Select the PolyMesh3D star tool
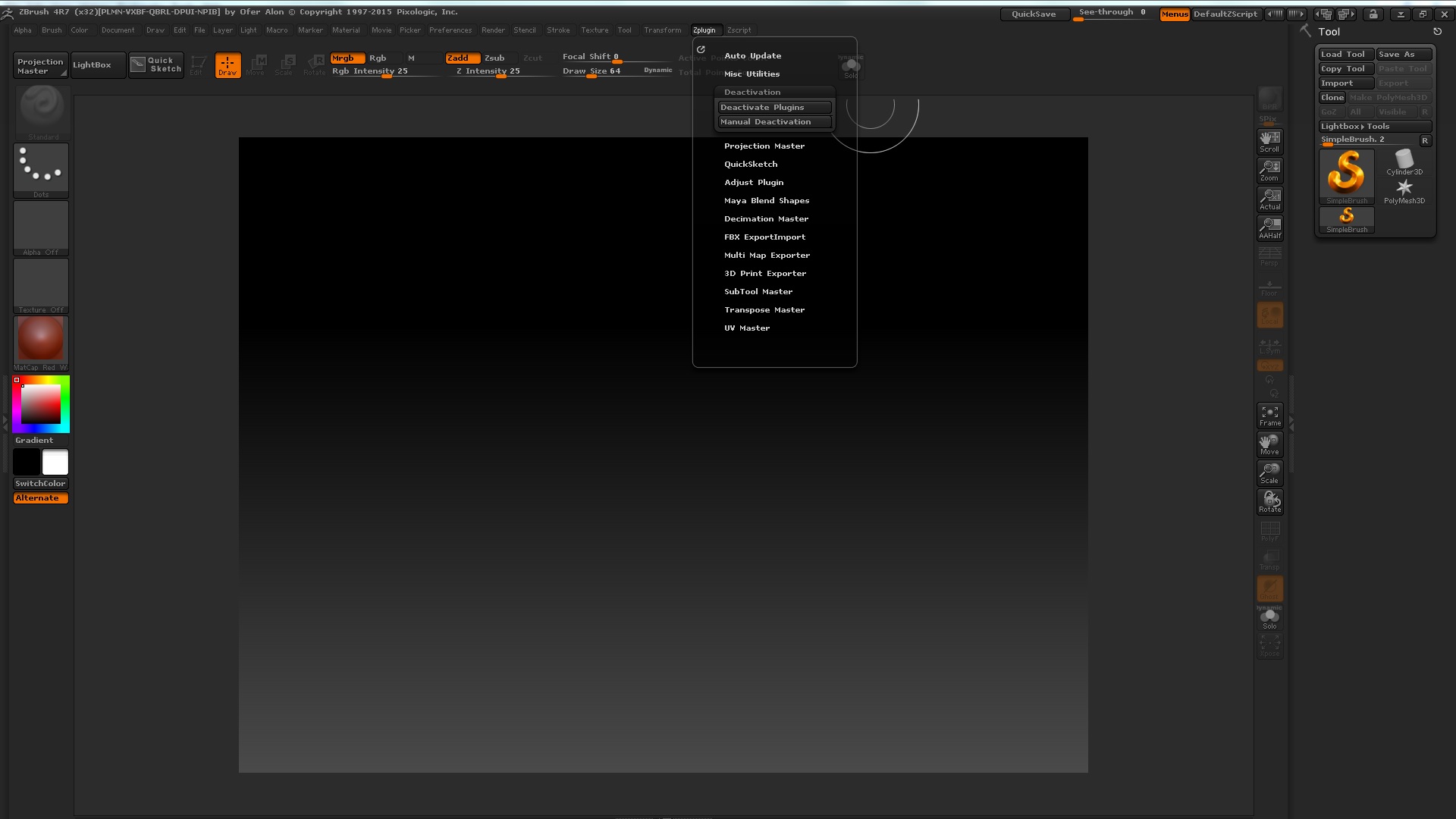 [1404, 191]
